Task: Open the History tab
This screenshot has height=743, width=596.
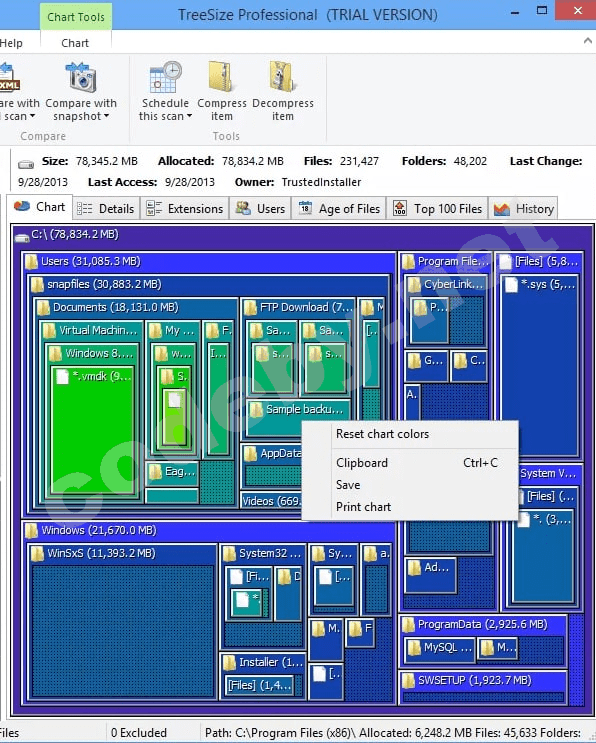Action: [524, 208]
